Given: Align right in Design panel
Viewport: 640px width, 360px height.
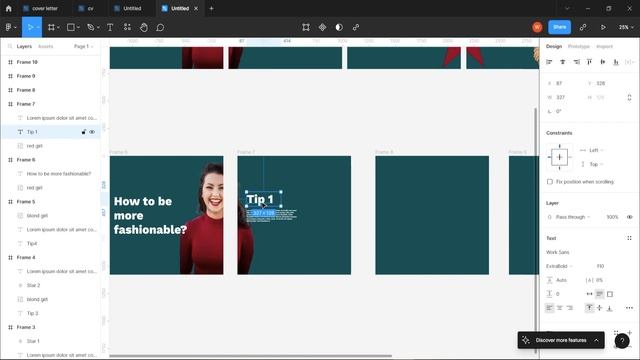Looking at the screenshot, I should pyautogui.click(x=576, y=62).
